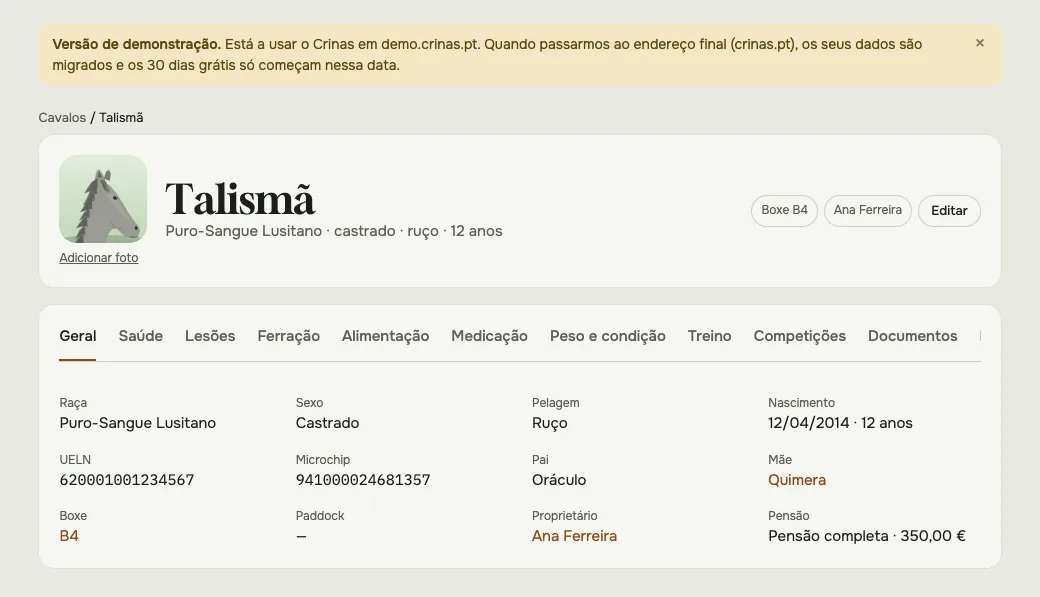
Task: Select the Geral tab
Action: 78,336
